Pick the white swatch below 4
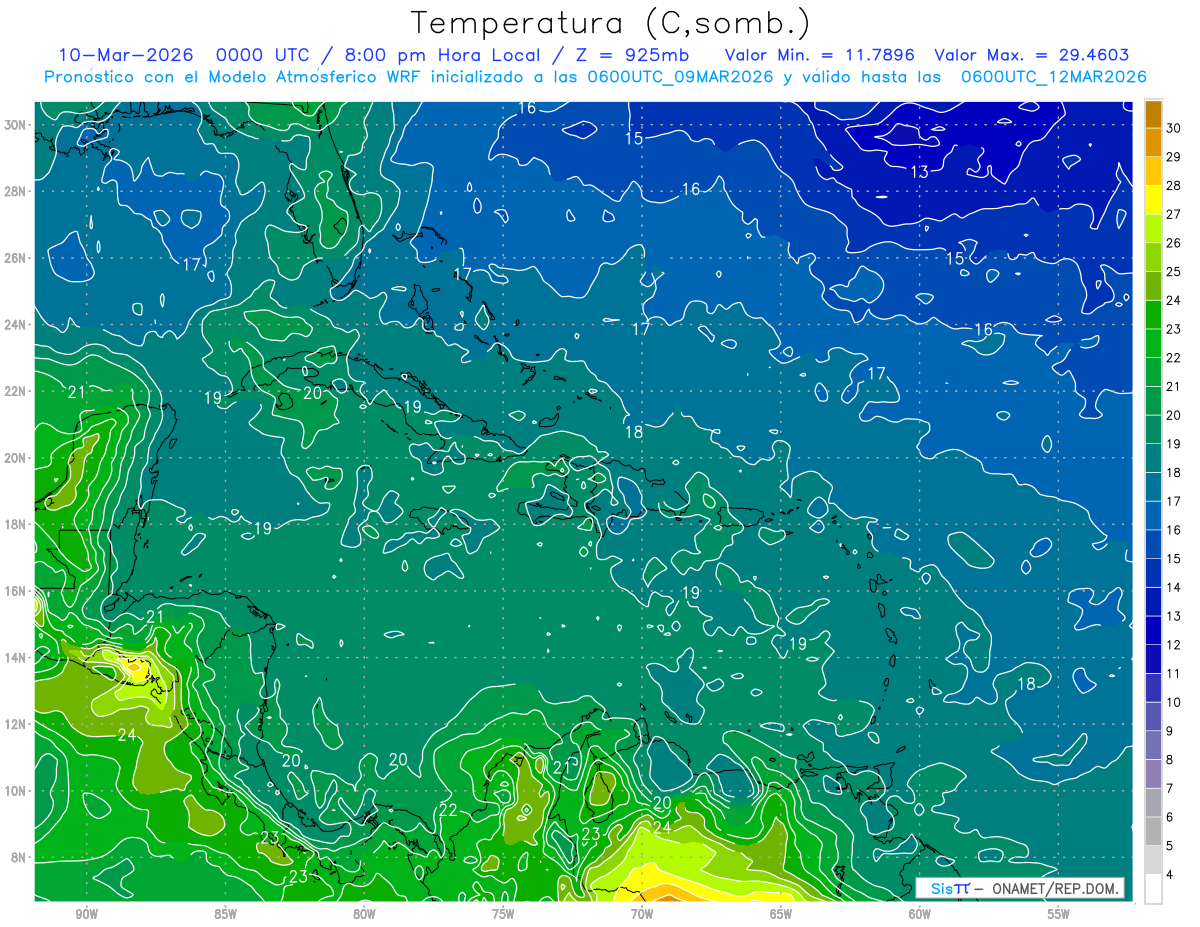Screen dimensions: 1200x927 (x=1153, y=889)
